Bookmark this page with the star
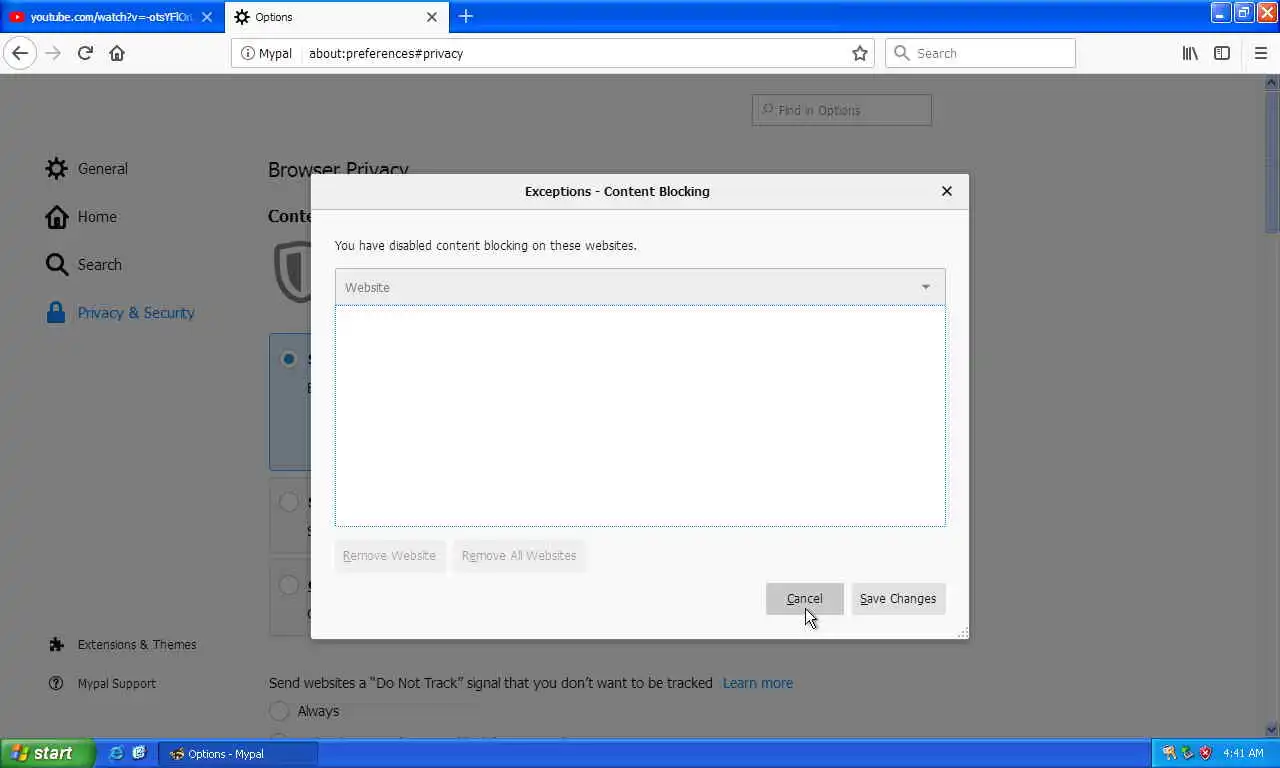The width and height of the screenshot is (1280, 768). 859,53
